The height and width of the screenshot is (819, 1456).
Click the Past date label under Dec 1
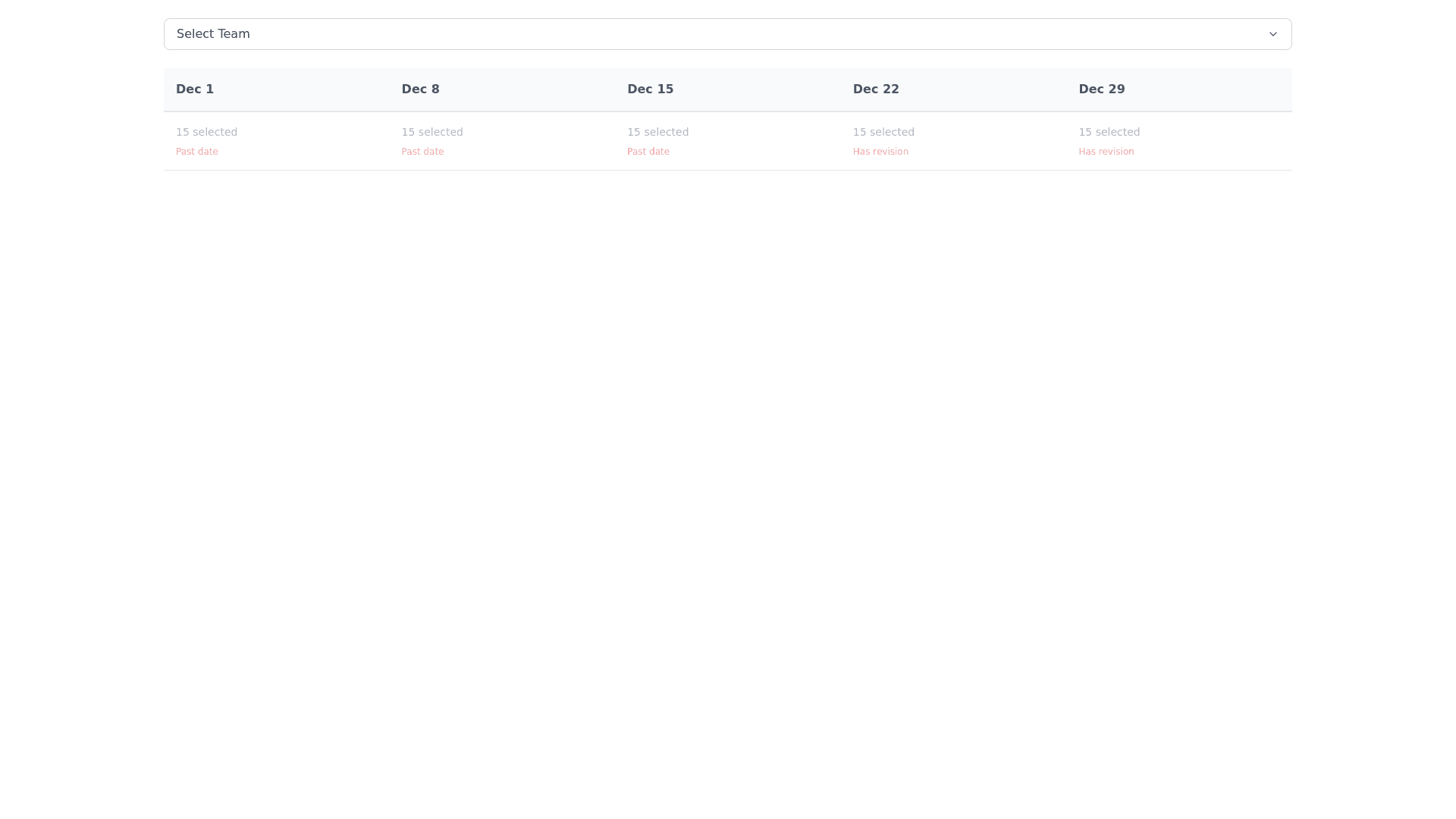196,152
